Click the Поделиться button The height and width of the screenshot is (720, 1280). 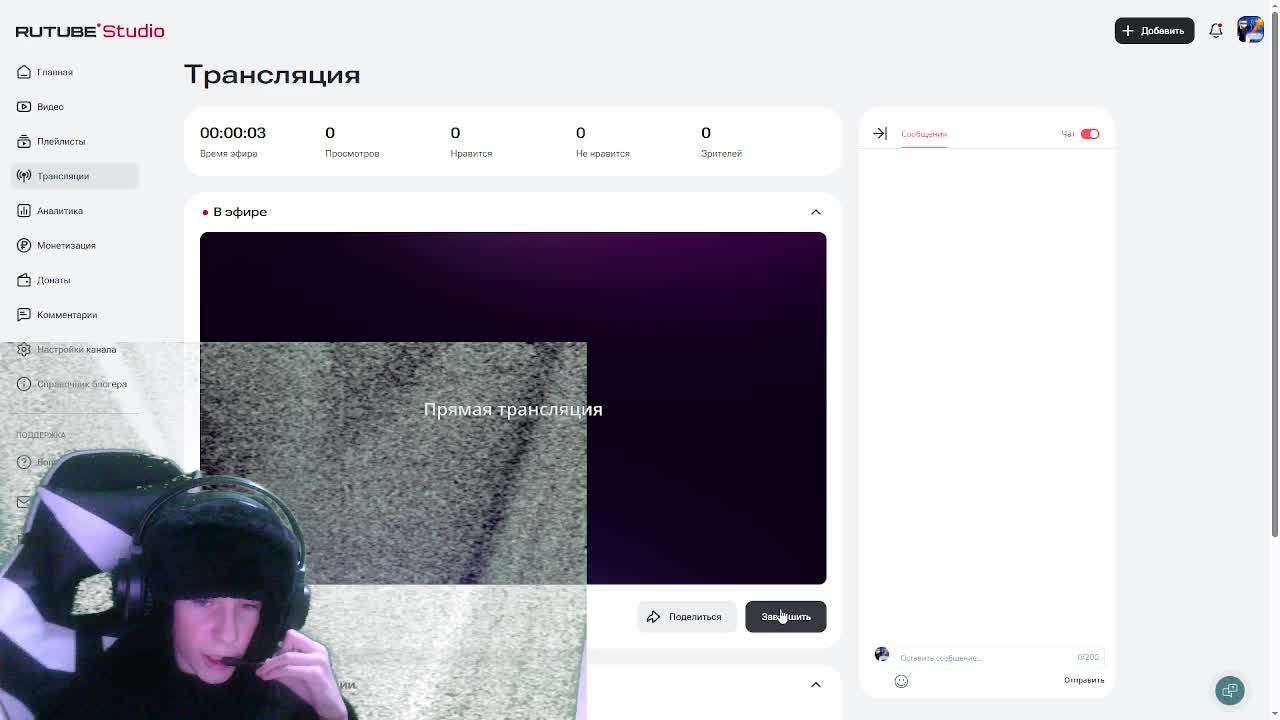coord(686,617)
